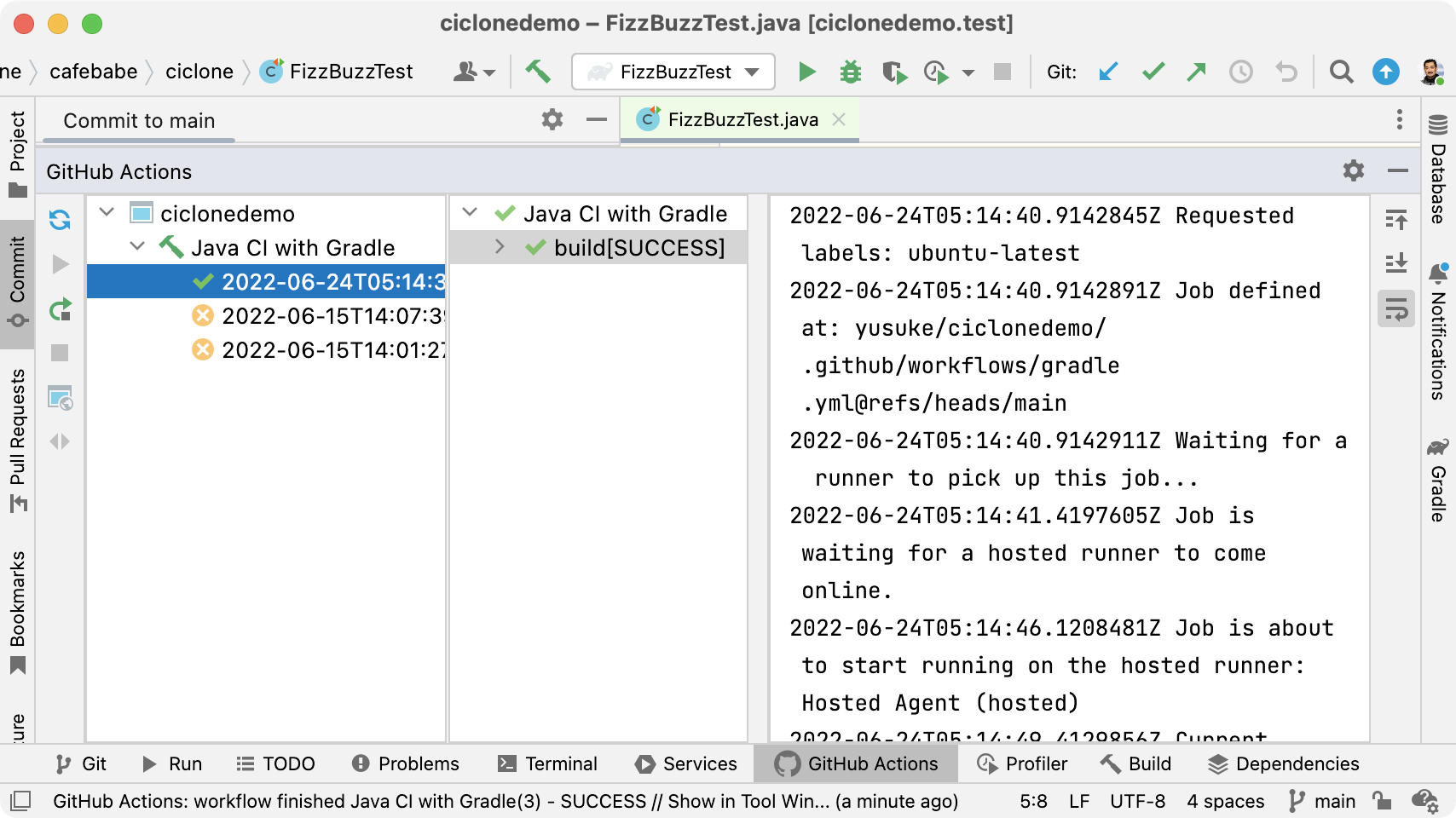The height and width of the screenshot is (818, 1456).
Task: Open the Problems tool window
Action: (x=405, y=763)
